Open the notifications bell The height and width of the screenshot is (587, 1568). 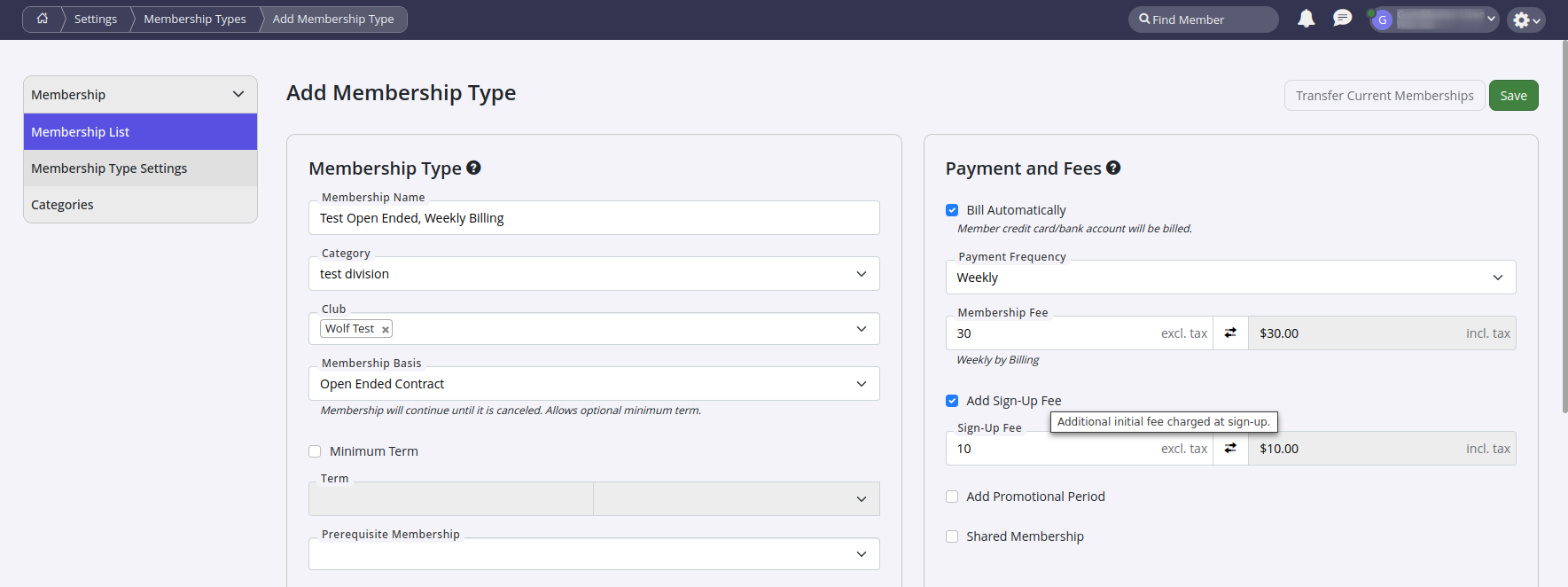(x=1306, y=19)
